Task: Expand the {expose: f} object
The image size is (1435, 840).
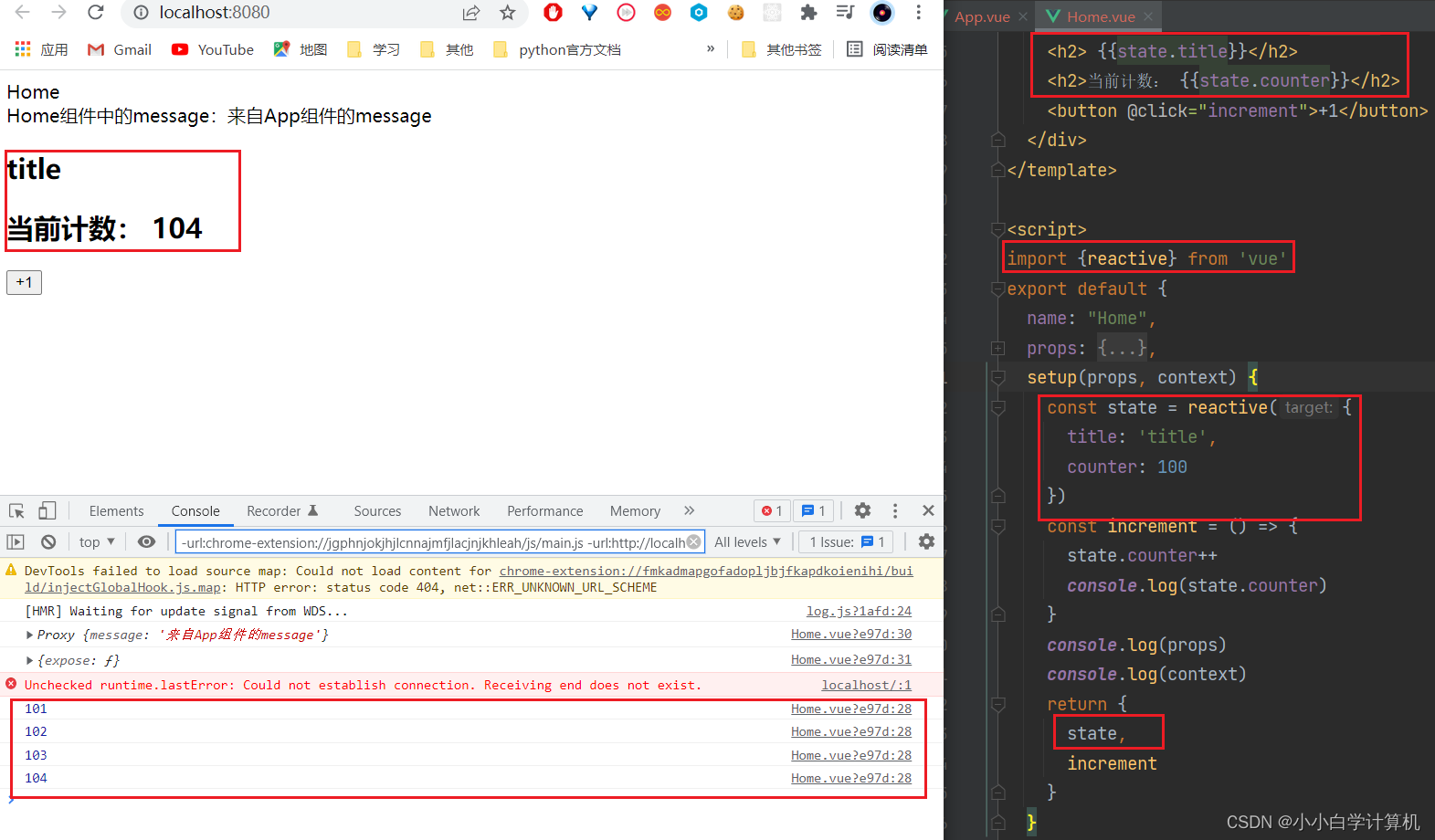Action: click(30, 660)
